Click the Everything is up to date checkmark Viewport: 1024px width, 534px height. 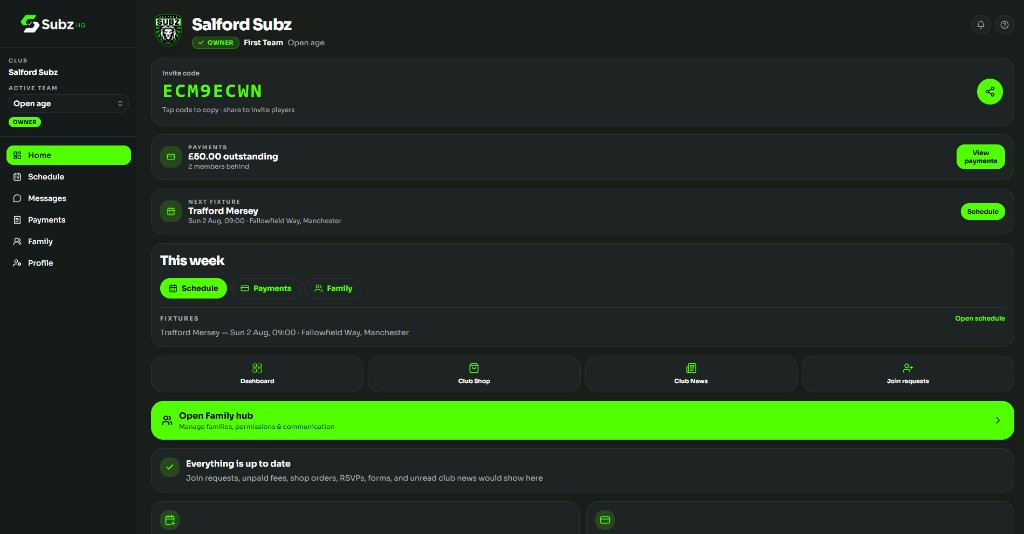tap(170, 467)
